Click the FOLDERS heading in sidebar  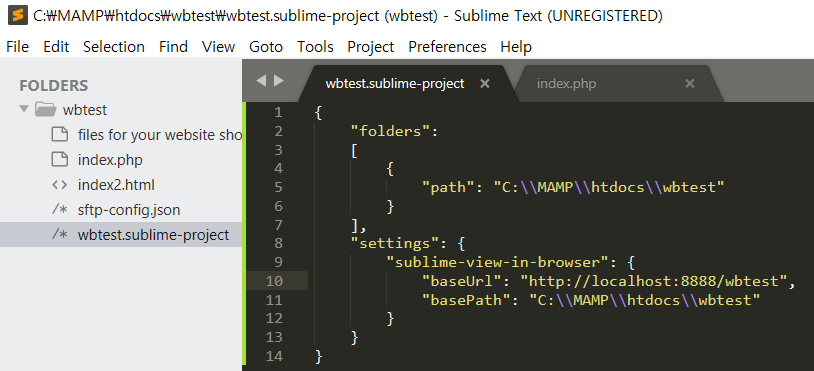53,85
